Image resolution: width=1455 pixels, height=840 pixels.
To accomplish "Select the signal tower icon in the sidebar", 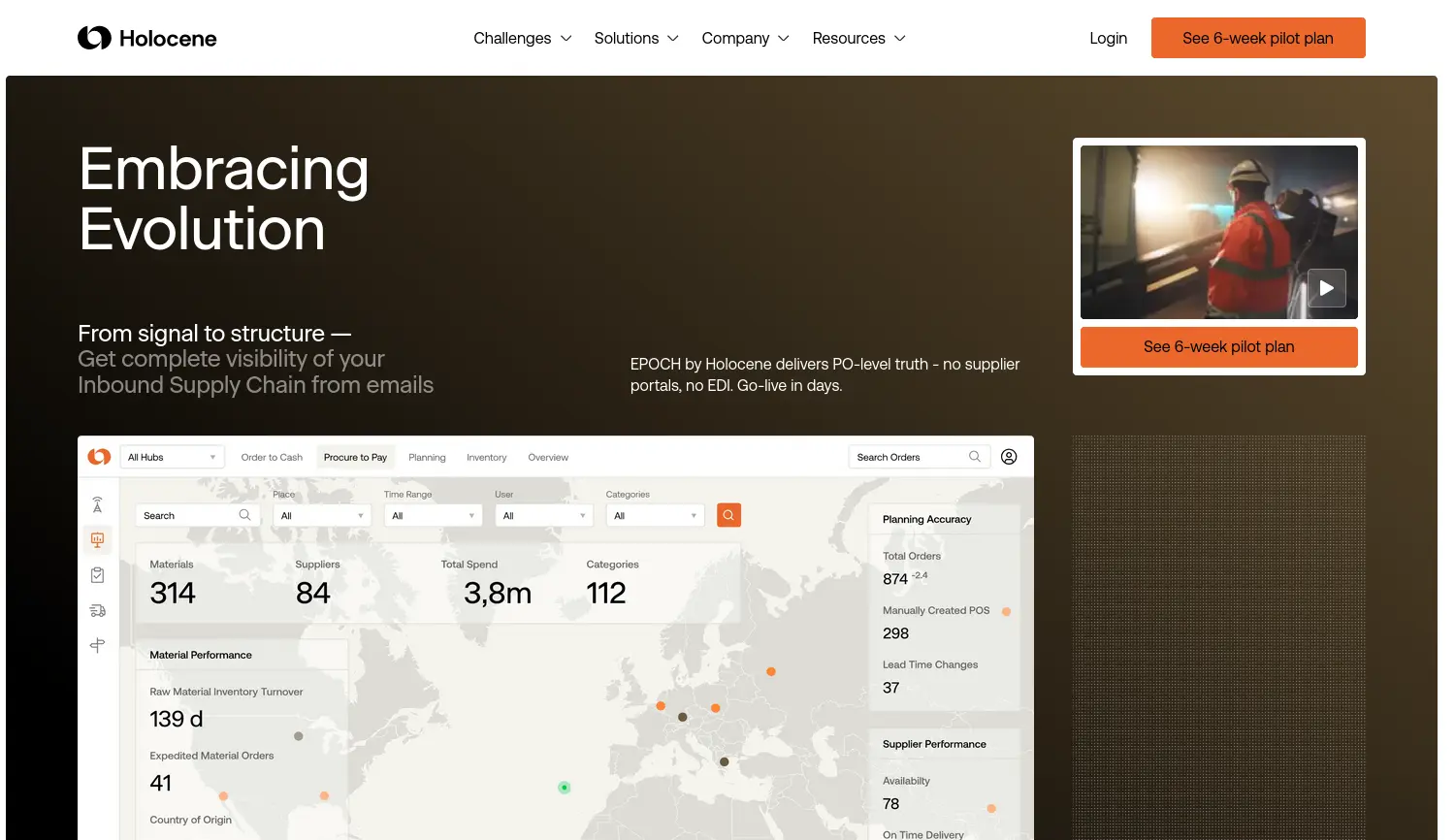I will (x=97, y=503).
